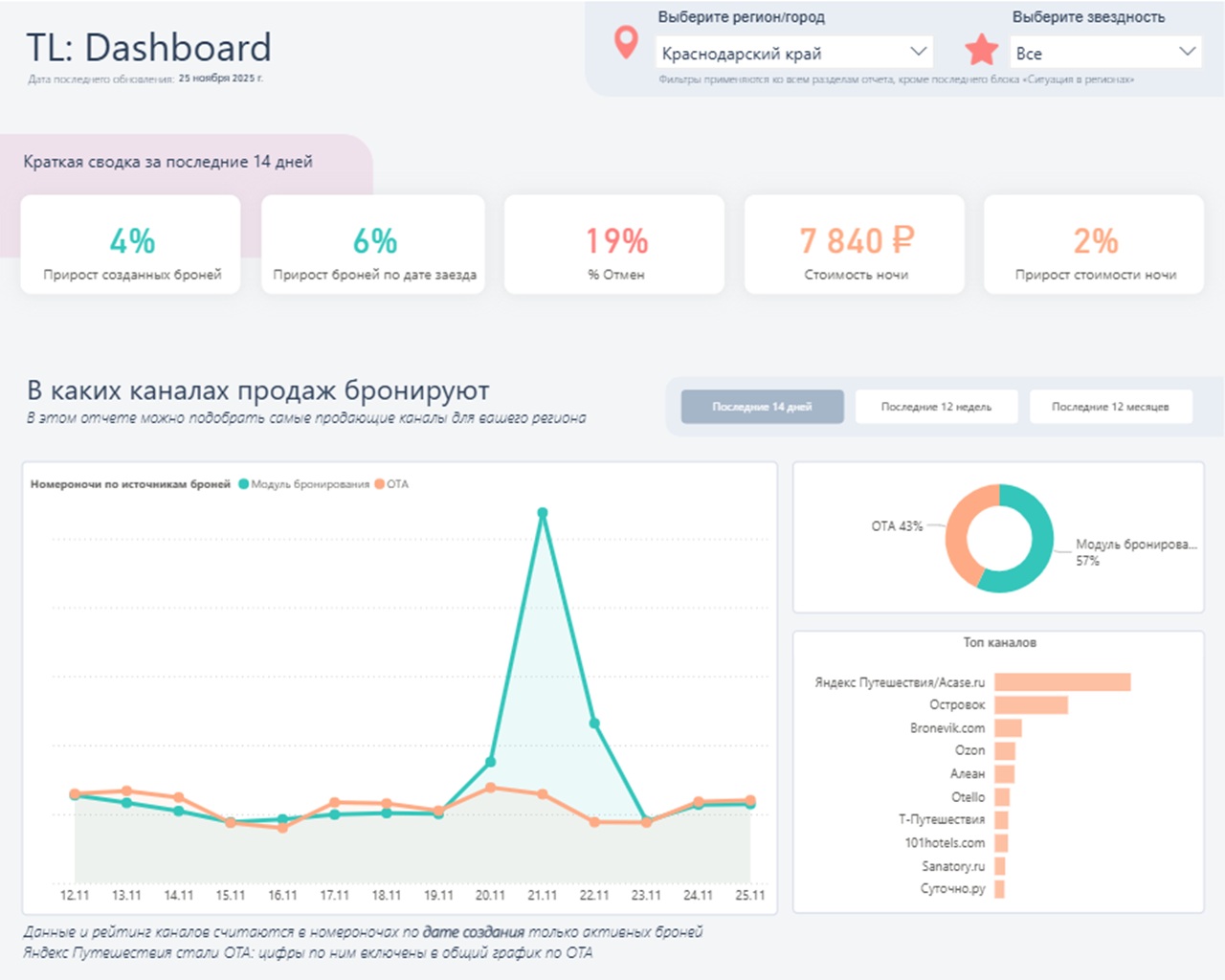Click the teal data point on 22.11
This screenshot has height=980, width=1225.
[594, 724]
